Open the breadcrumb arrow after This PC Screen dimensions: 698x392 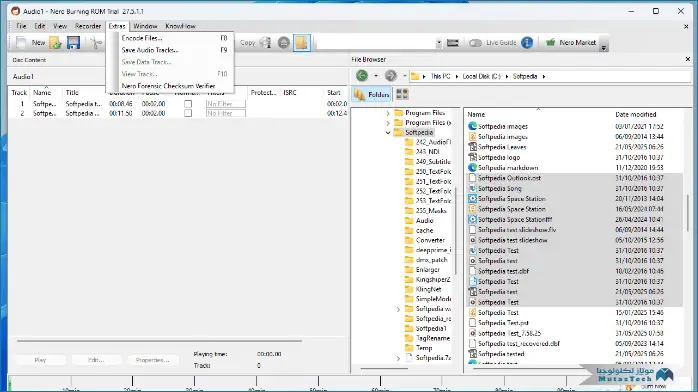[457, 77]
